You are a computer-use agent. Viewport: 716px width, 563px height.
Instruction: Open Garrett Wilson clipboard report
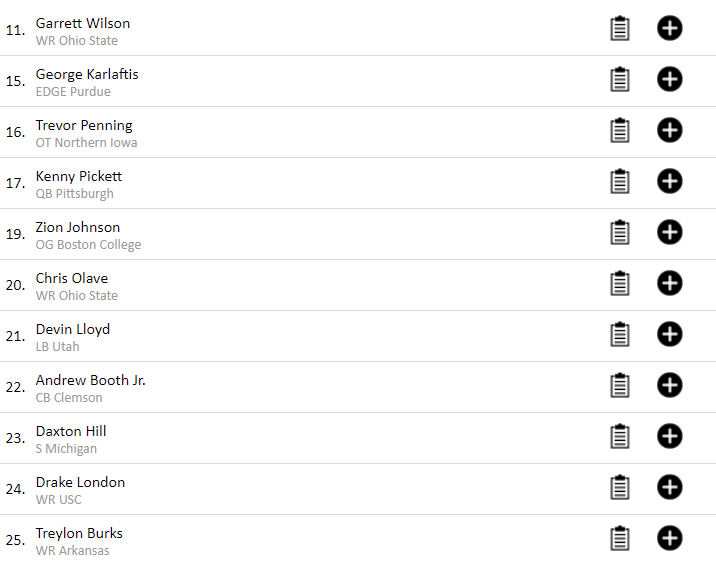coord(620,28)
